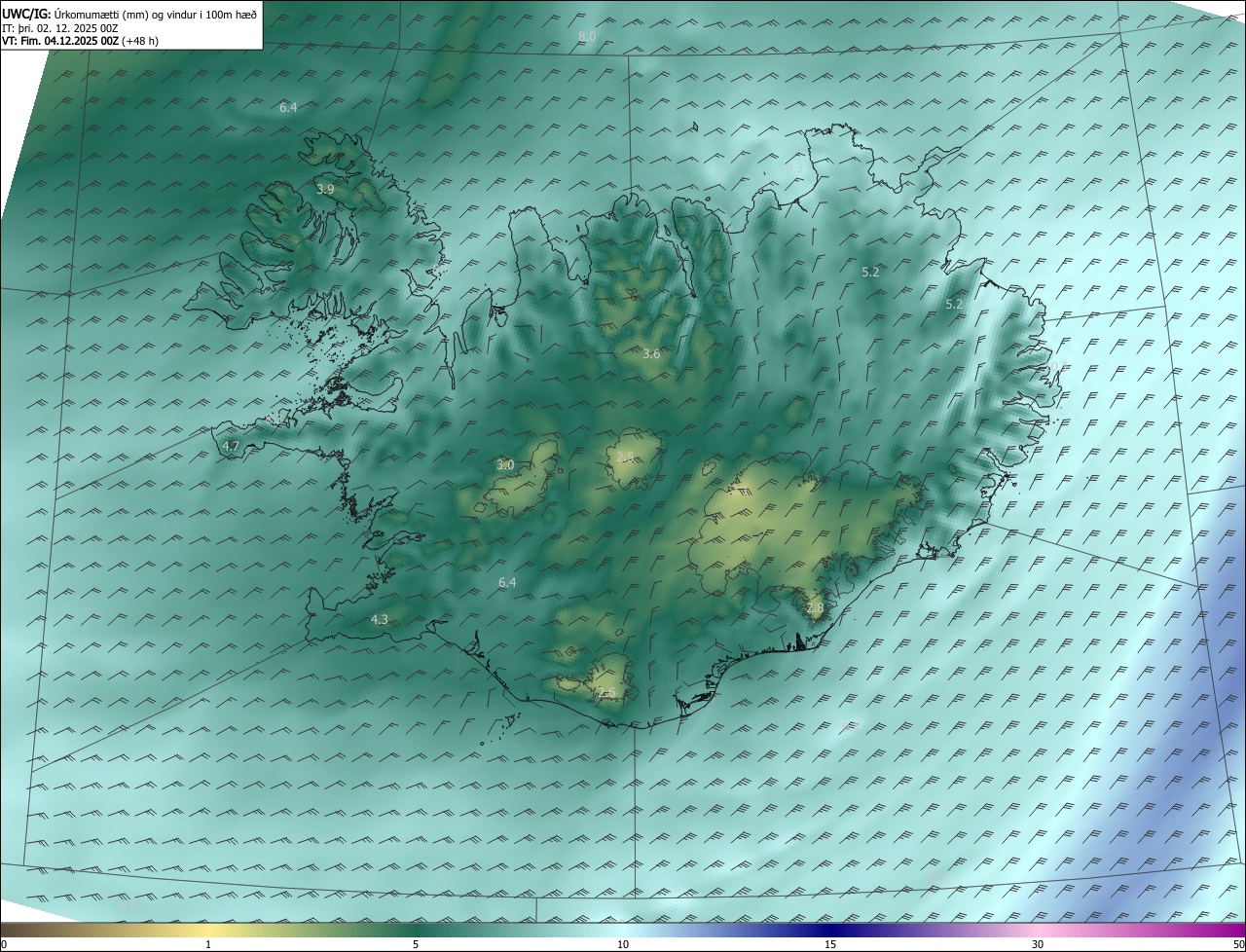Image resolution: width=1246 pixels, height=952 pixels.
Task: Click the 5 tick label on the color scale
Action: (416, 945)
